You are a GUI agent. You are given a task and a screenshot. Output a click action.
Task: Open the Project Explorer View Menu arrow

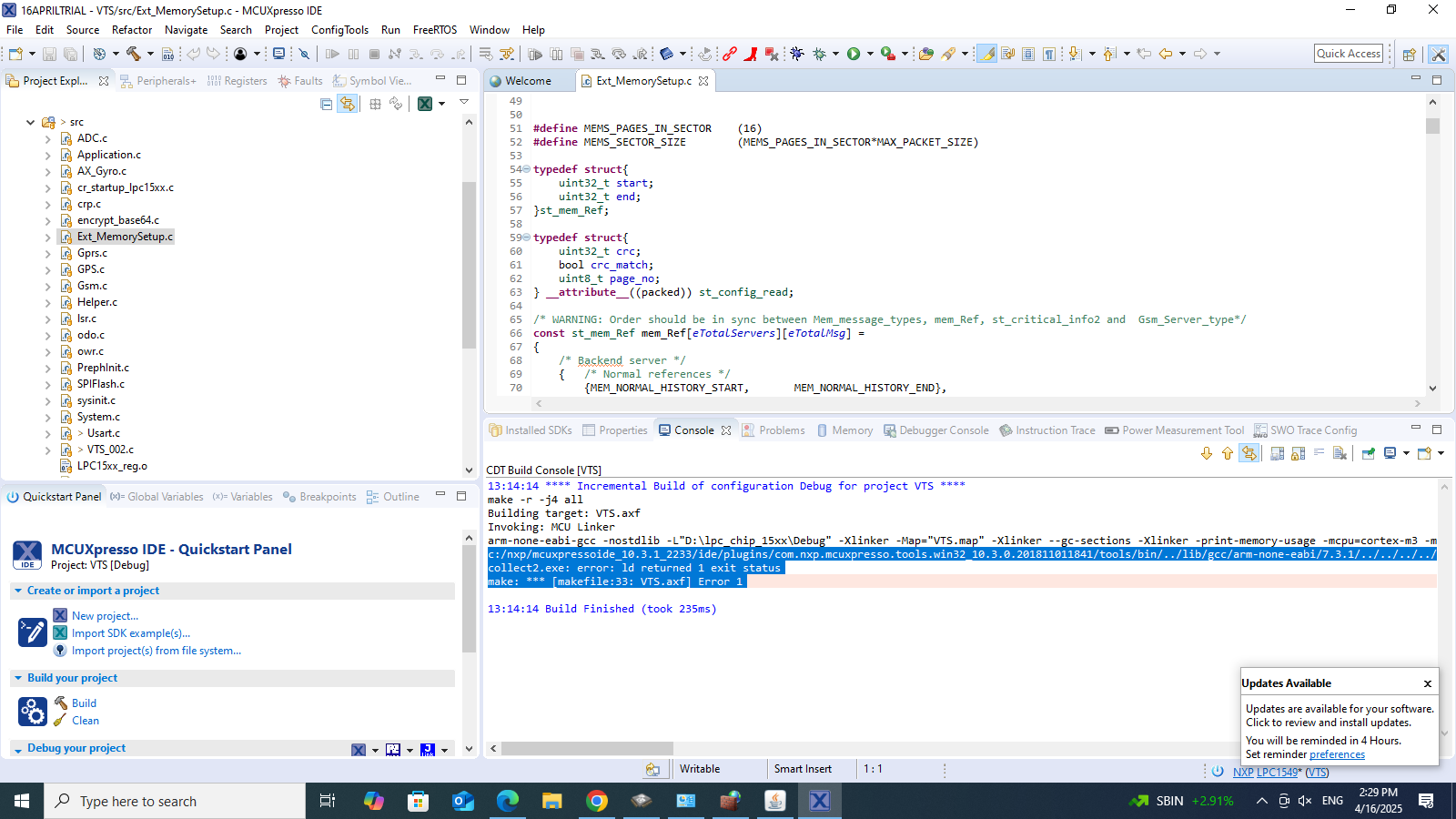464,103
